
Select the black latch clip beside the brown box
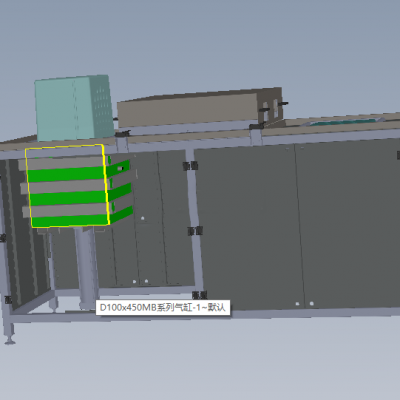click(283, 104)
